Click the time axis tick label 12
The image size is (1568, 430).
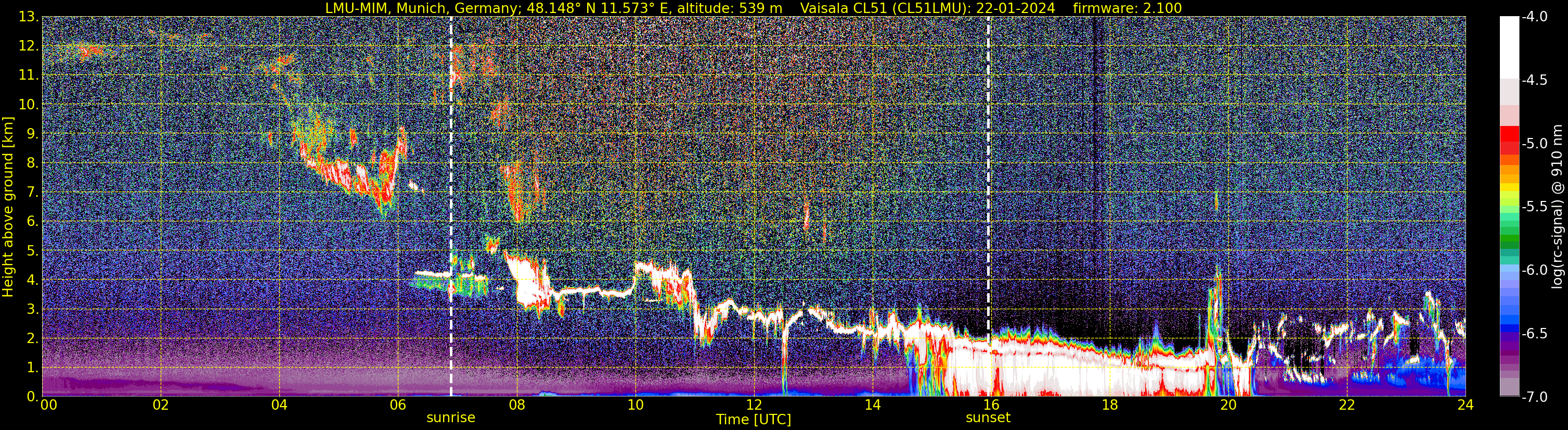click(x=754, y=405)
